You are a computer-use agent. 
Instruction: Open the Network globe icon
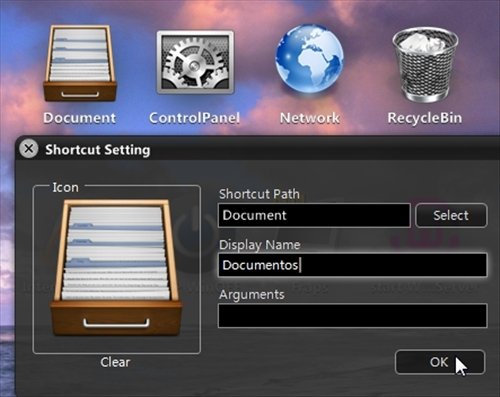pos(309,59)
